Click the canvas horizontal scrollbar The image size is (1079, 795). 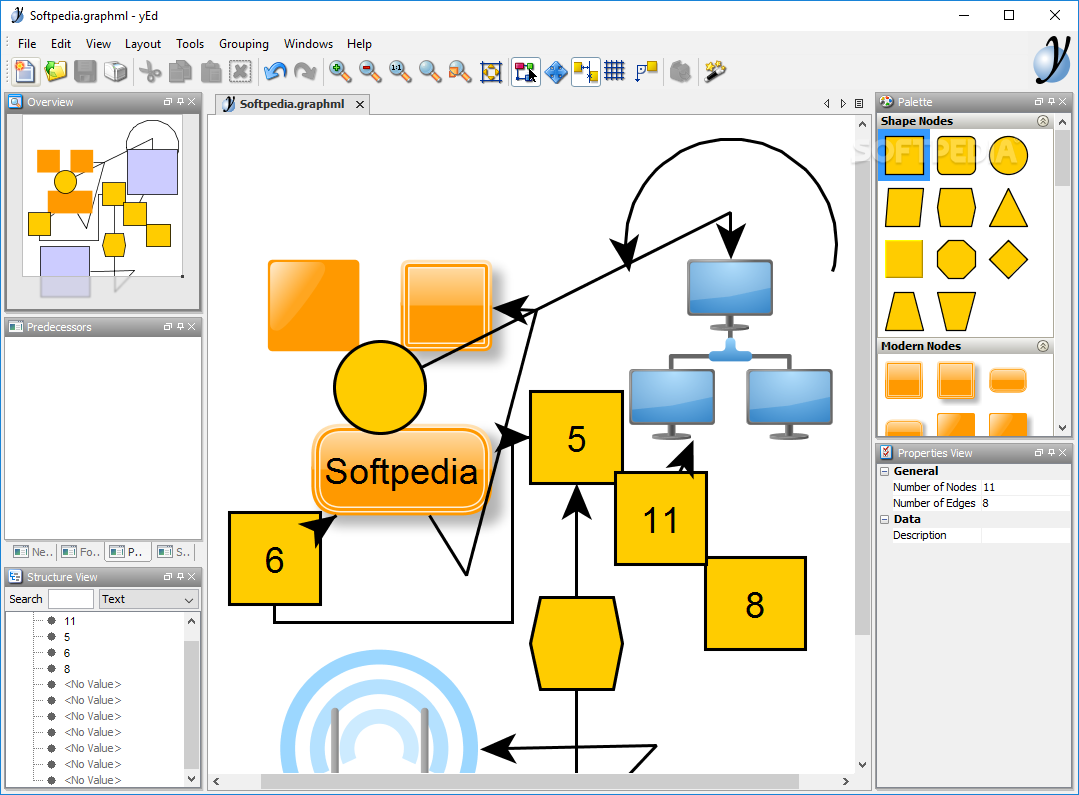pyautogui.click(x=530, y=781)
